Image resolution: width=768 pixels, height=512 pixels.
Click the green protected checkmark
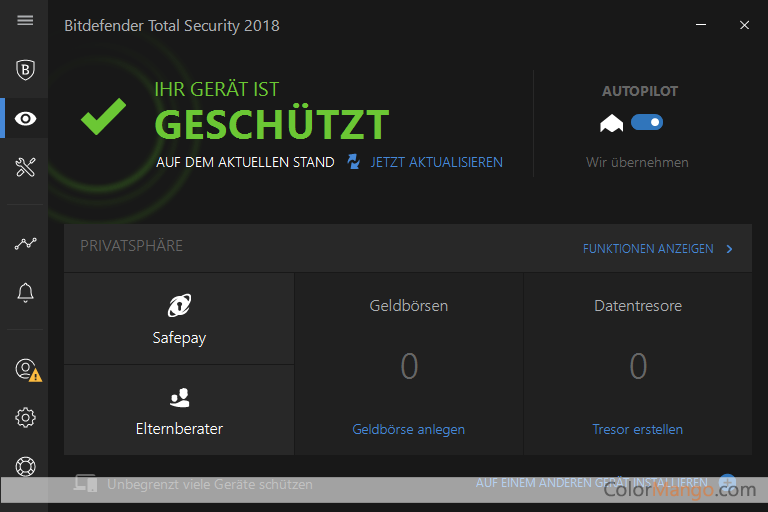click(103, 116)
